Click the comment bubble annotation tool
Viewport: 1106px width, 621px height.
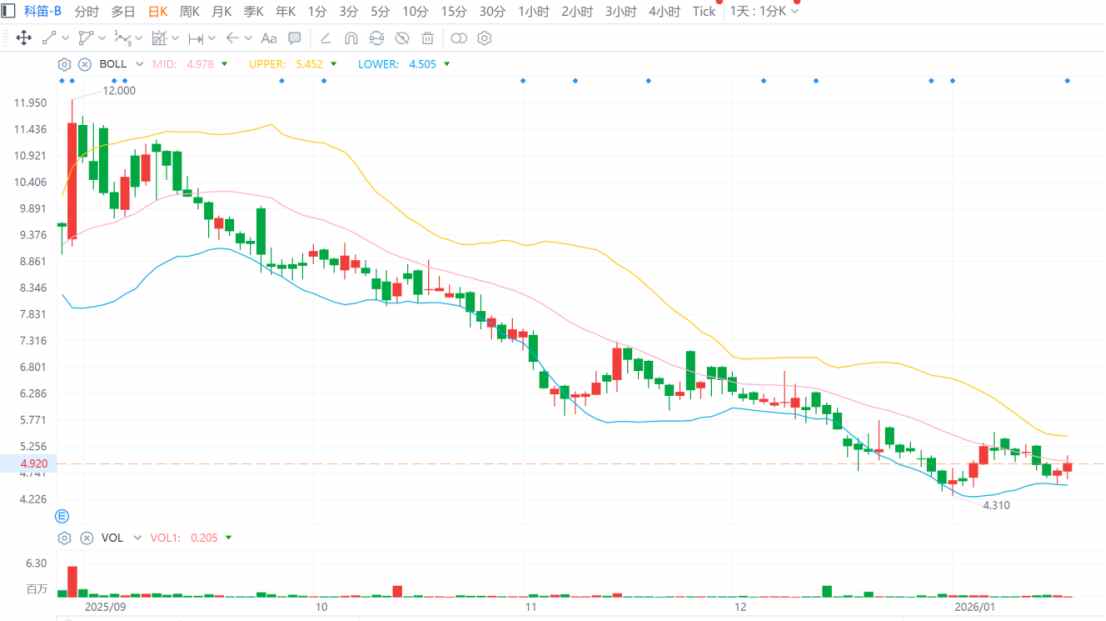pyautogui.click(x=294, y=38)
